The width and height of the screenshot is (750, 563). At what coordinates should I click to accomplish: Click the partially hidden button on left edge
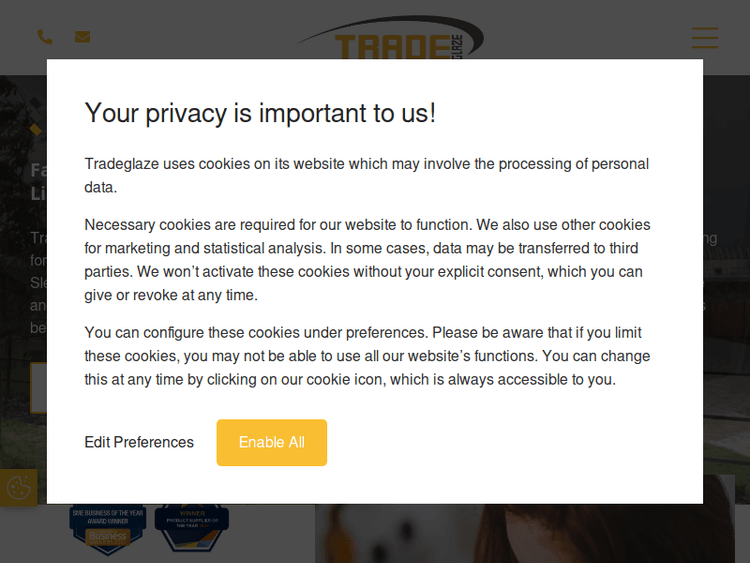(x=37, y=388)
